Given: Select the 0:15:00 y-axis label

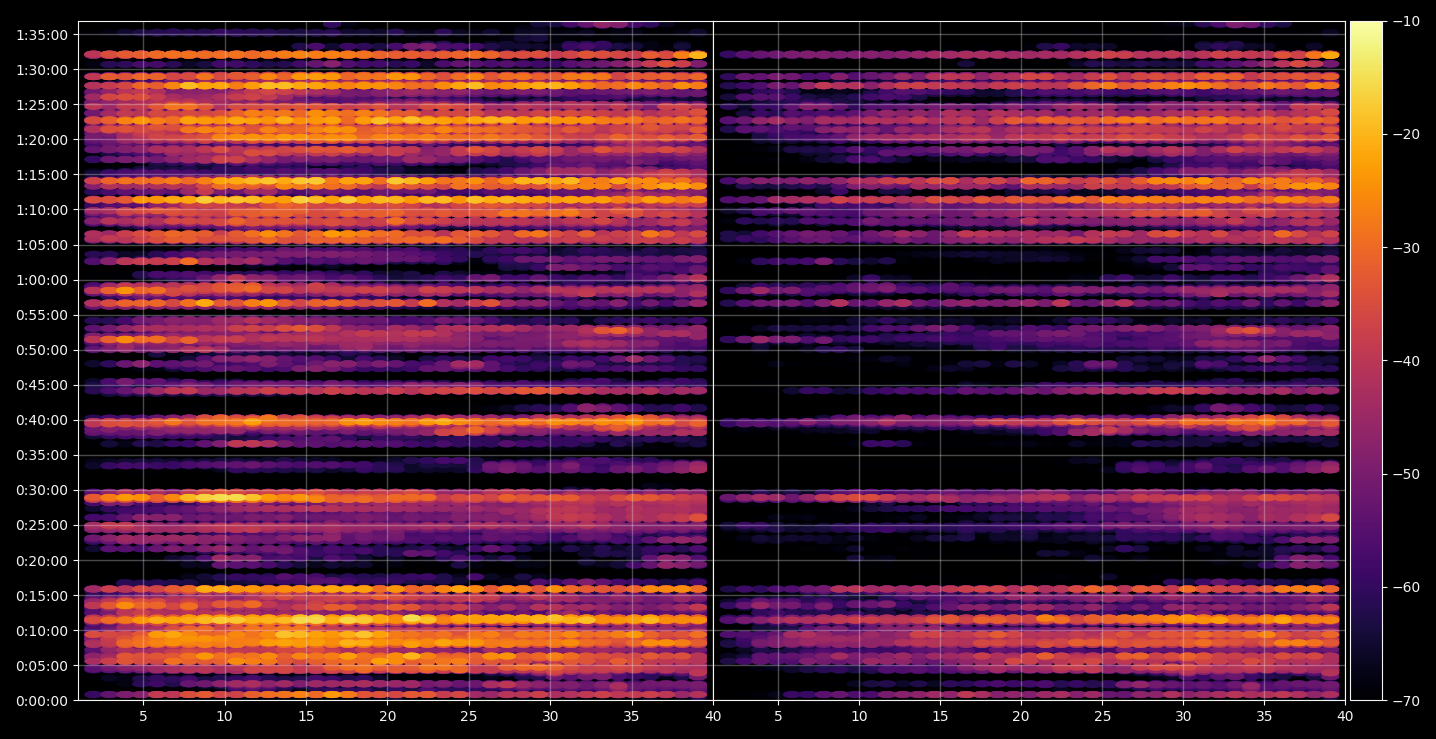Looking at the screenshot, I should coord(42,596).
